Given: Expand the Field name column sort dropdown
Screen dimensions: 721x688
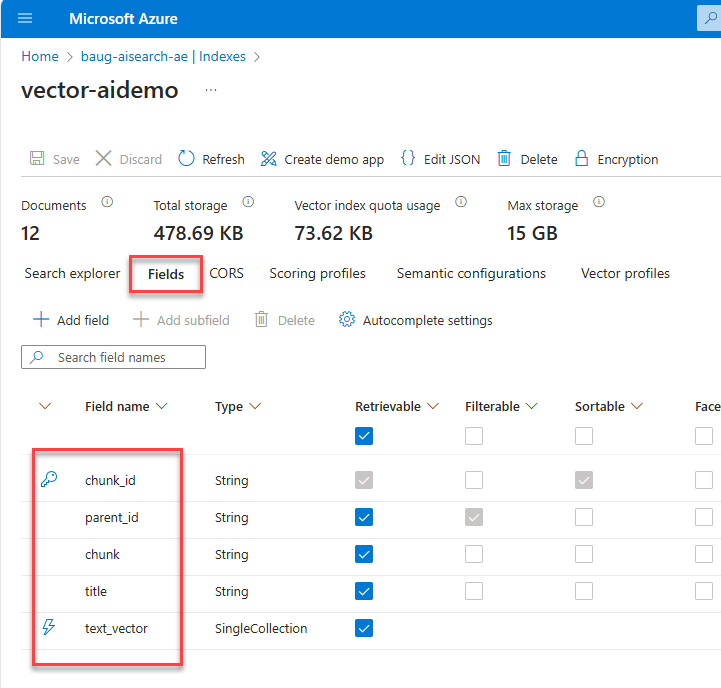Looking at the screenshot, I should pyautogui.click(x=161, y=407).
